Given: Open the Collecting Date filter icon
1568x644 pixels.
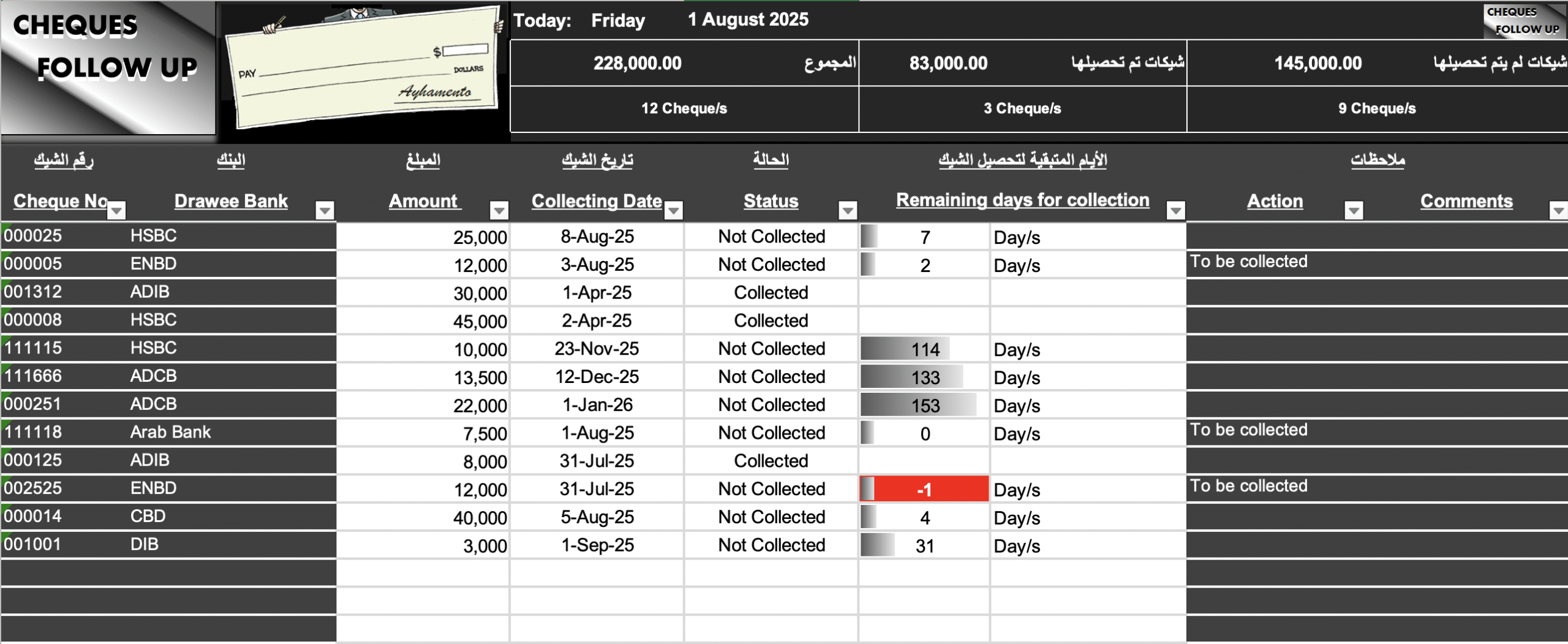Looking at the screenshot, I should [674, 210].
